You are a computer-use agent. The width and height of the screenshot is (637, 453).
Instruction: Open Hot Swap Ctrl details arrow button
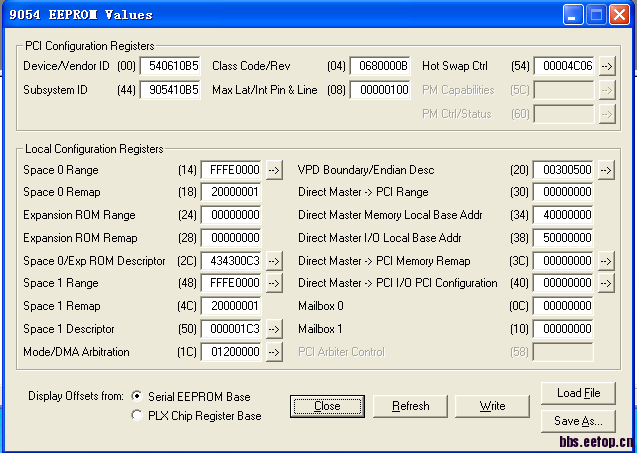pos(607,66)
